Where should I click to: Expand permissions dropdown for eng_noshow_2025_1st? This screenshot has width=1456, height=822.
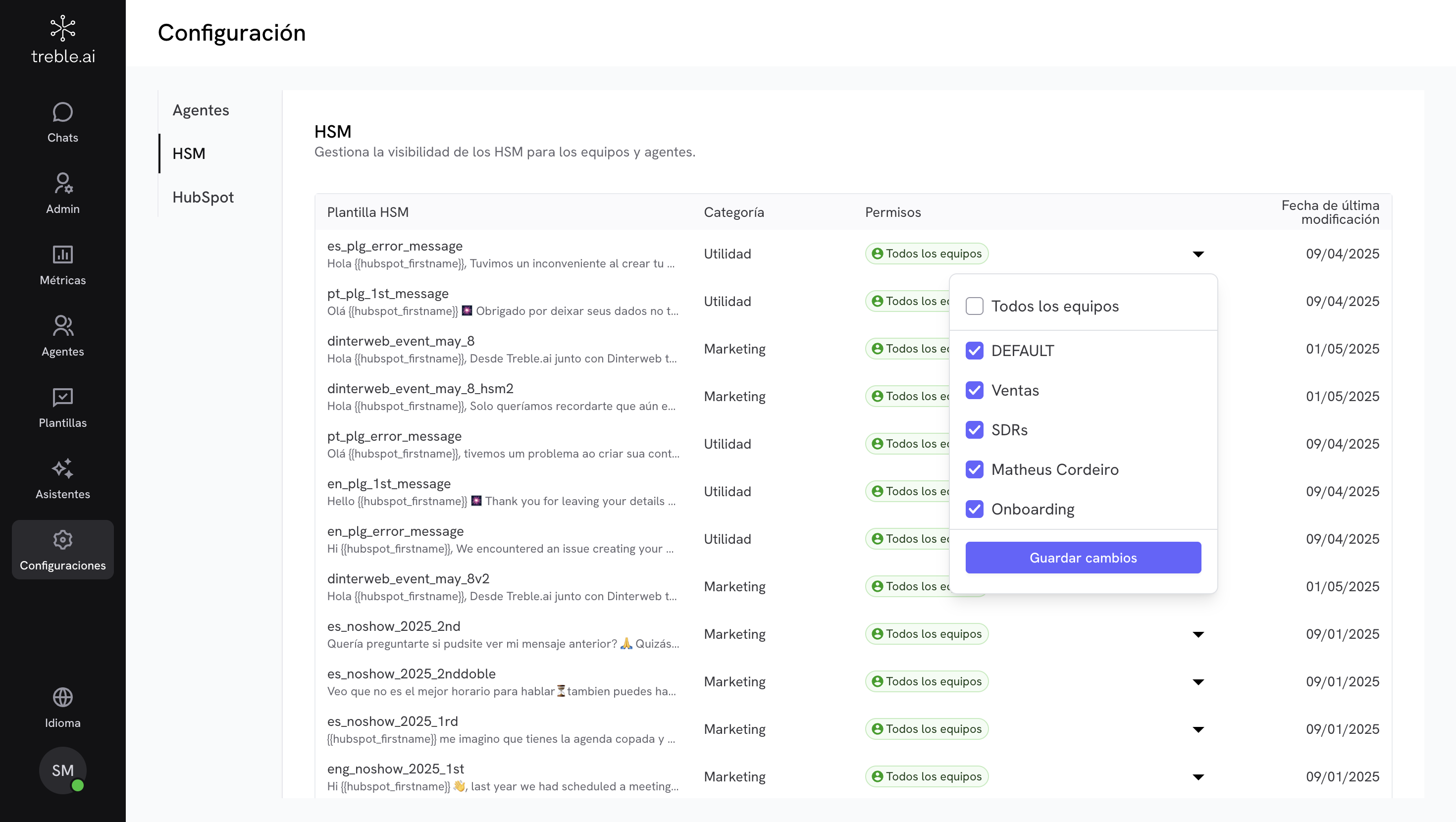1197,777
